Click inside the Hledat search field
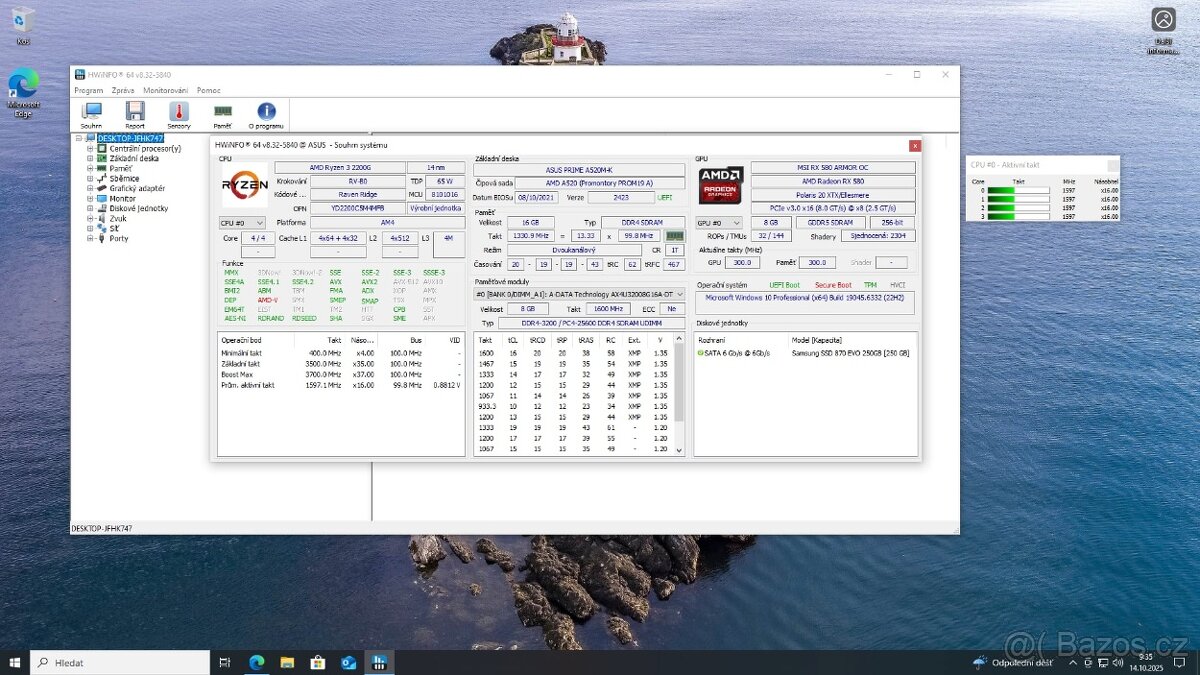This screenshot has width=1200, height=675. point(120,662)
